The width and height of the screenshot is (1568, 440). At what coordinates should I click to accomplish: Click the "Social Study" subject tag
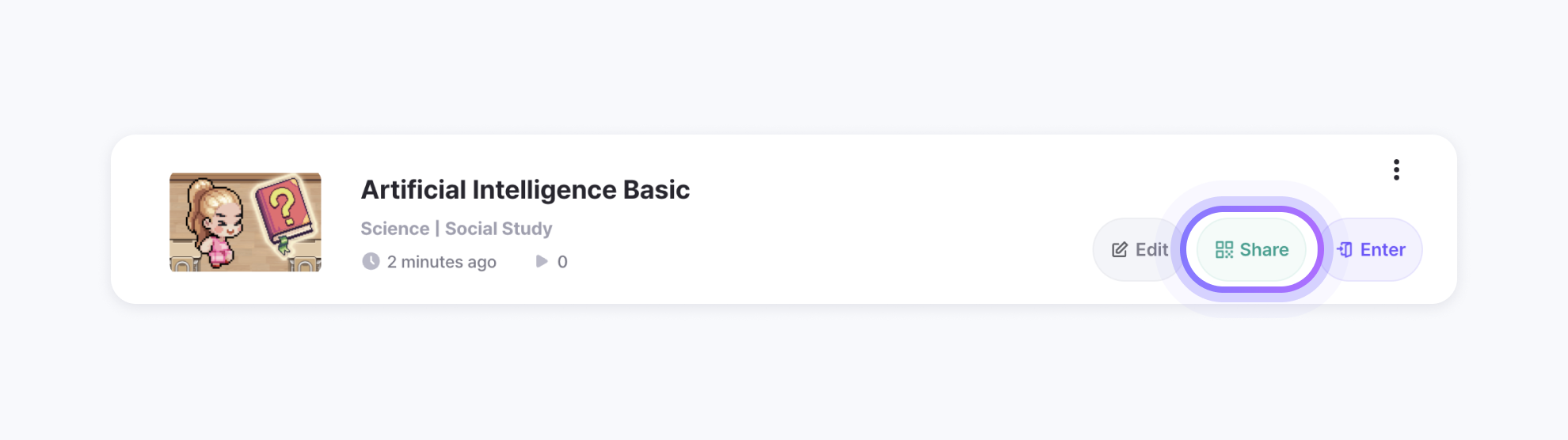point(498,229)
